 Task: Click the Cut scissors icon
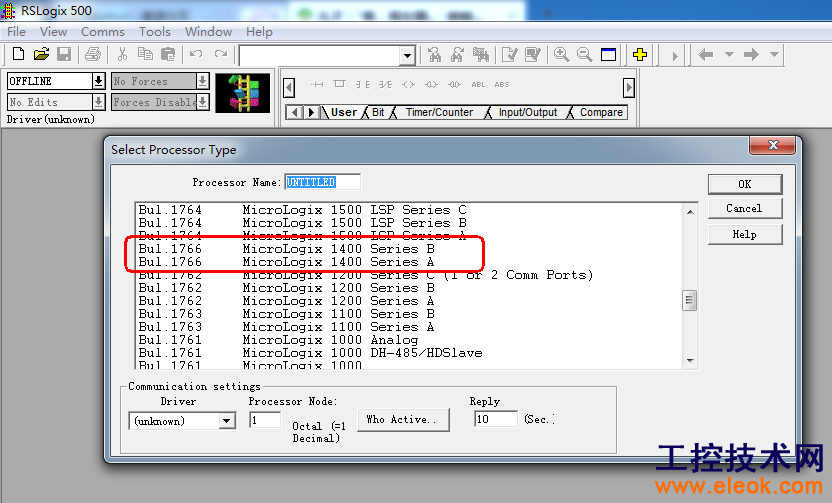click(x=122, y=54)
